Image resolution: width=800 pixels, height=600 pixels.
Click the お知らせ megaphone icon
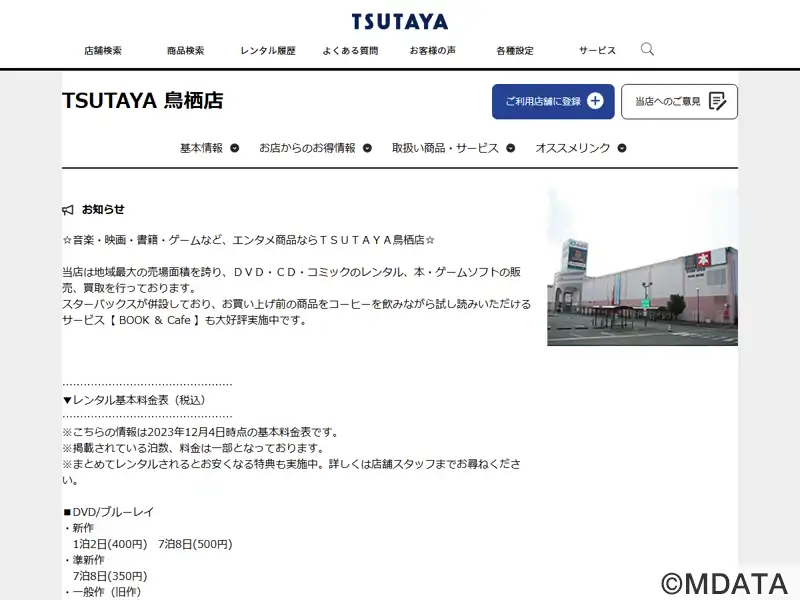[x=68, y=210]
